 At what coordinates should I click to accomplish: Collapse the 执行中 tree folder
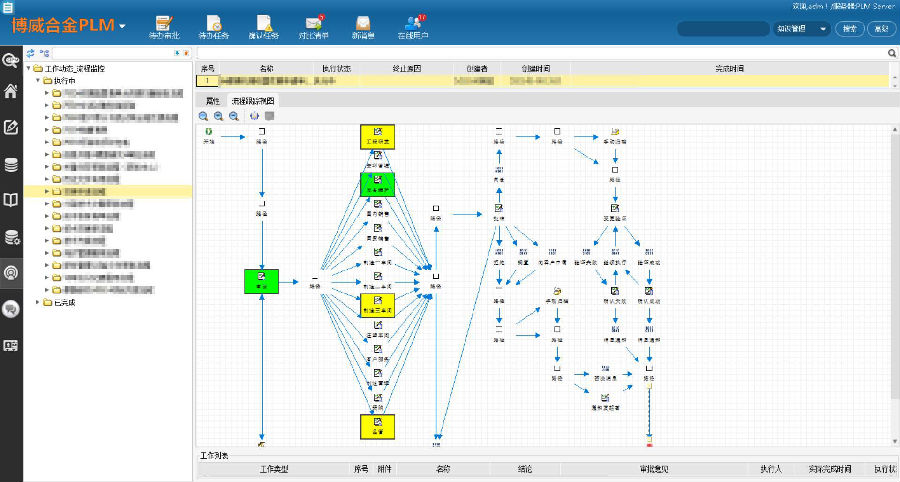click(38, 80)
